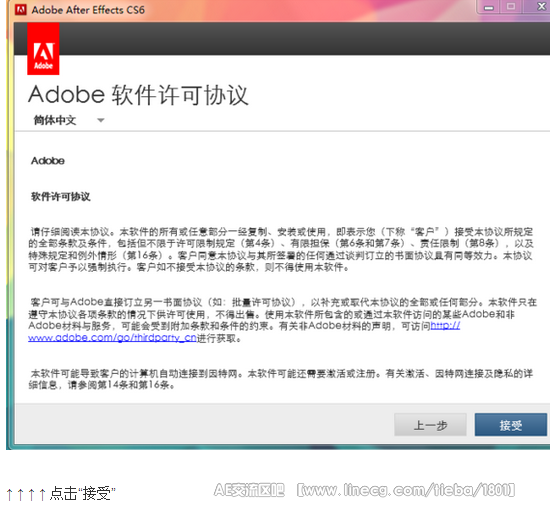Click the After Effects title bar icon
The height and width of the screenshot is (507, 550).
click(21, 9)
